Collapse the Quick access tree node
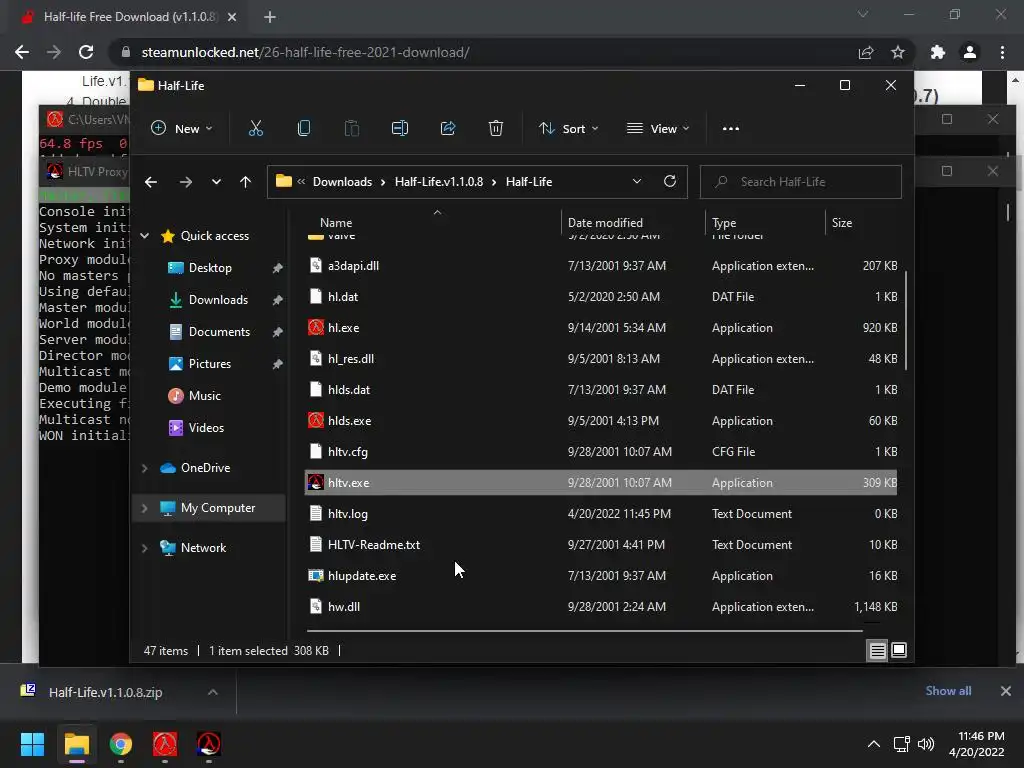 144,236
